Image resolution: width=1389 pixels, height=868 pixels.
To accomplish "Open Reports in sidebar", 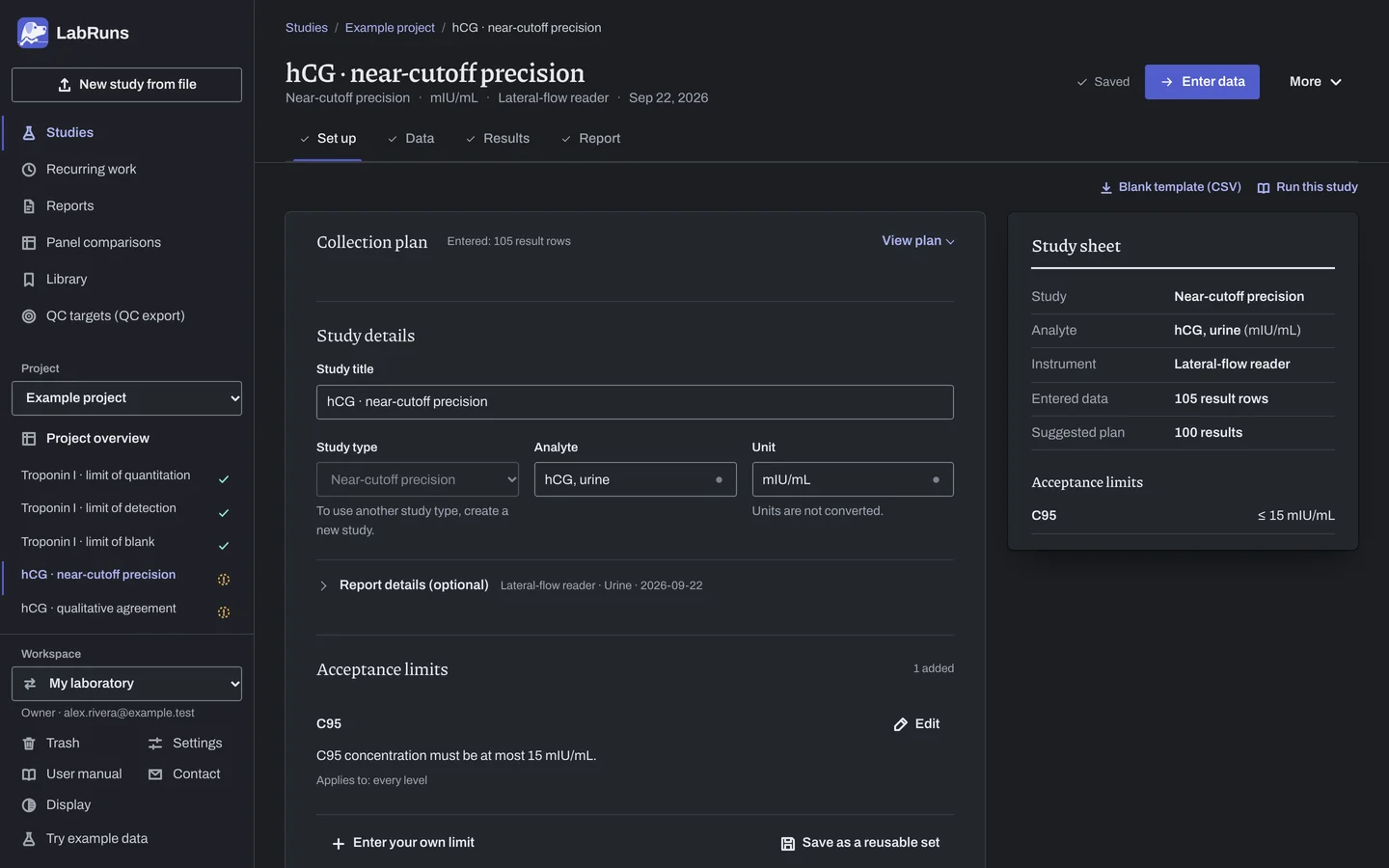I will coord(126,206).
